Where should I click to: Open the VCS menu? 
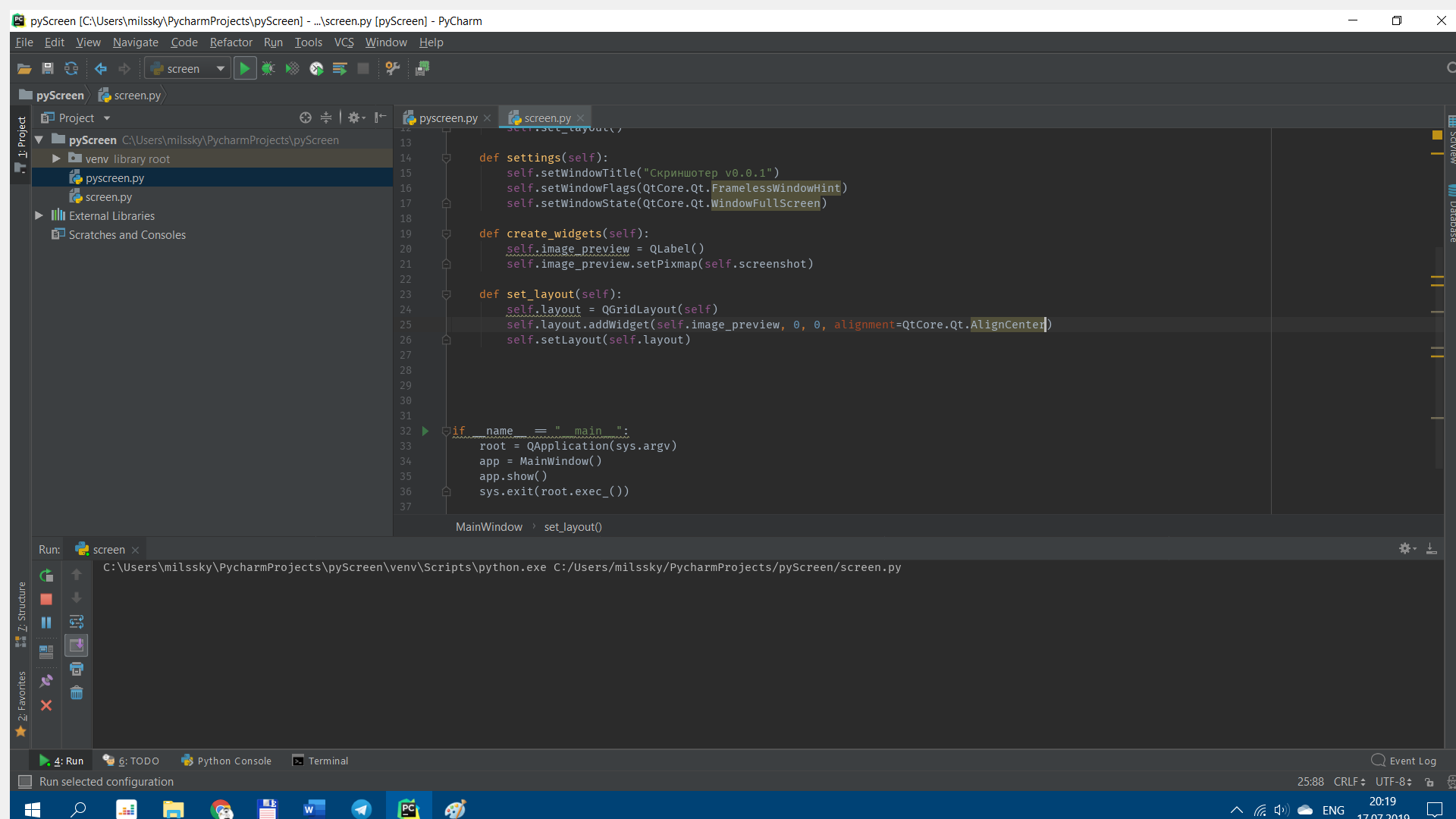tap(344, 42)
